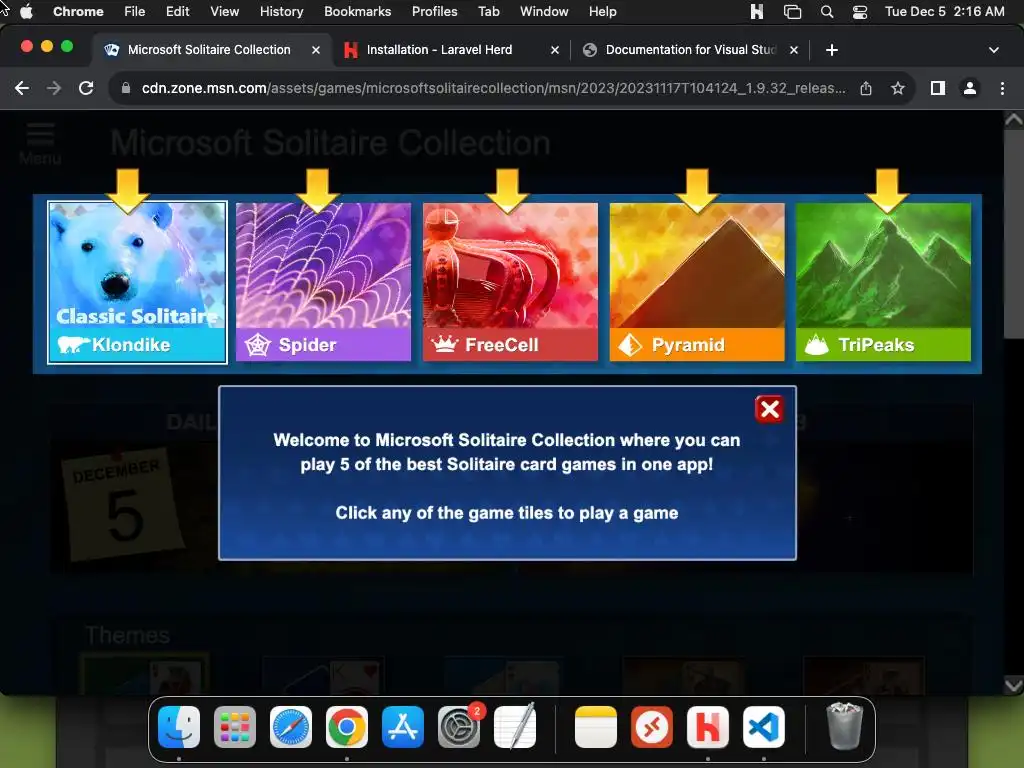Viewport: 1024px width, 768px height.
Task: Open the Tab menu
Action: (488, 11)
